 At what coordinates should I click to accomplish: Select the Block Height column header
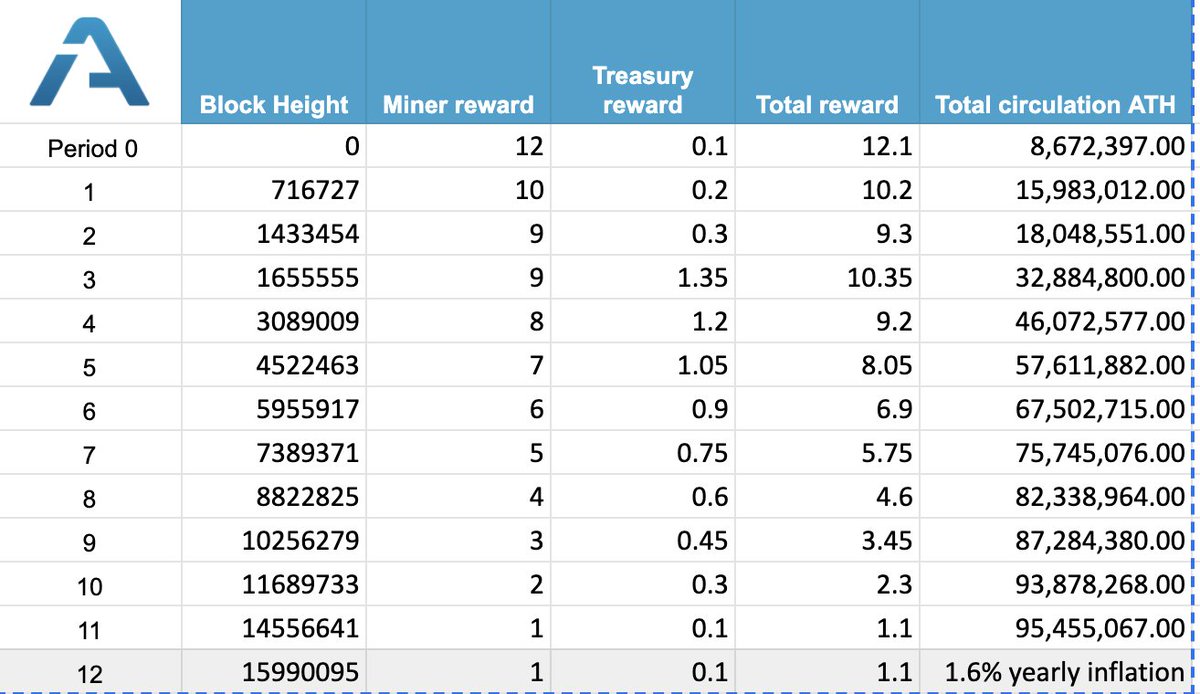274,62
